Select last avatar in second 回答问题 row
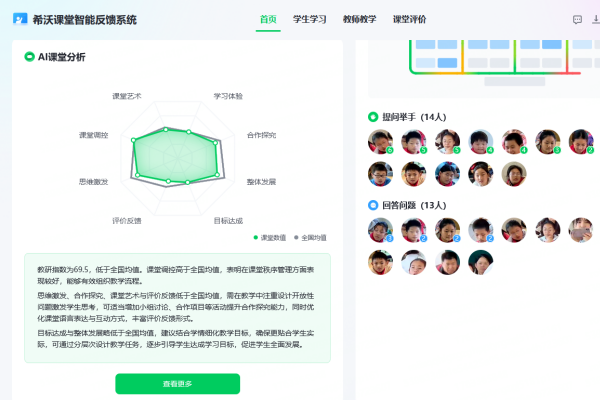This screenshot has width=600, height=400. (481, 262)
